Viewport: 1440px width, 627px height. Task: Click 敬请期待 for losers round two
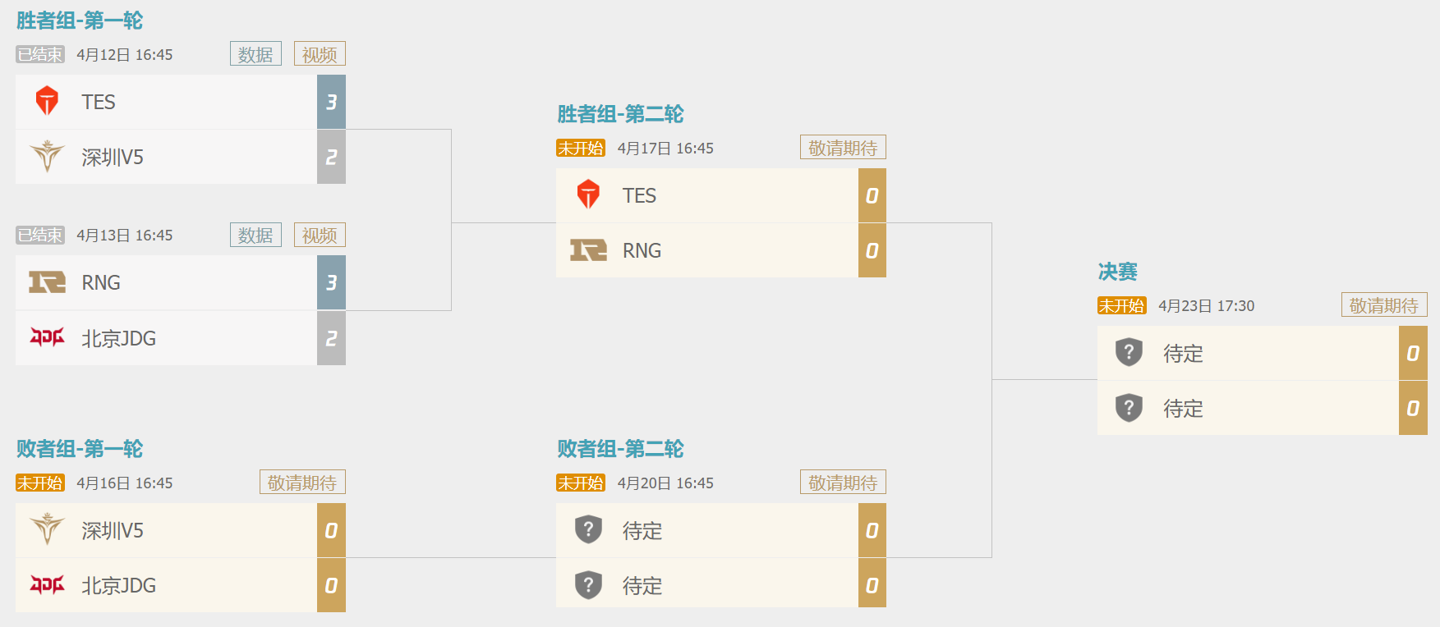[x=843, y=482]
